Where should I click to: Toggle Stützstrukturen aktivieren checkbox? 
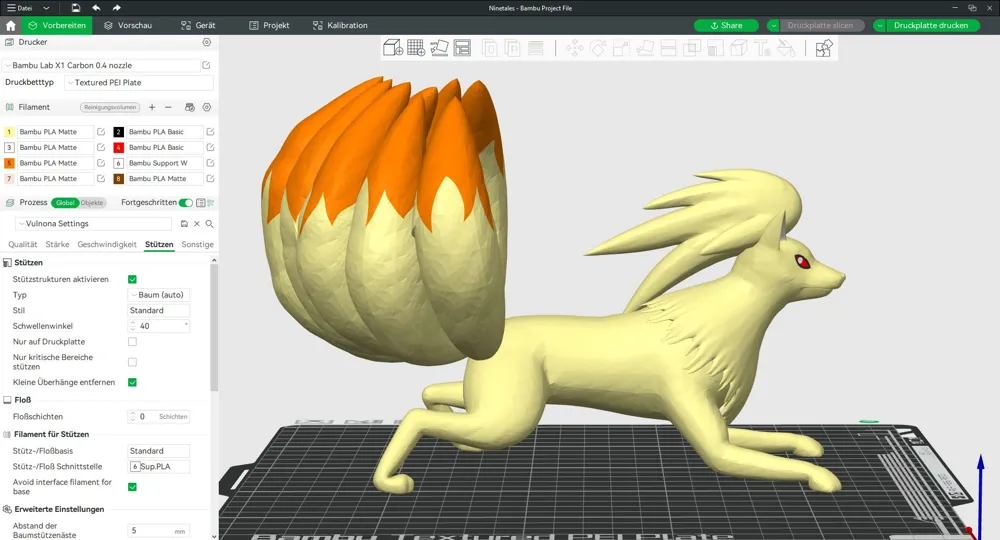click(x=133, y=279)
